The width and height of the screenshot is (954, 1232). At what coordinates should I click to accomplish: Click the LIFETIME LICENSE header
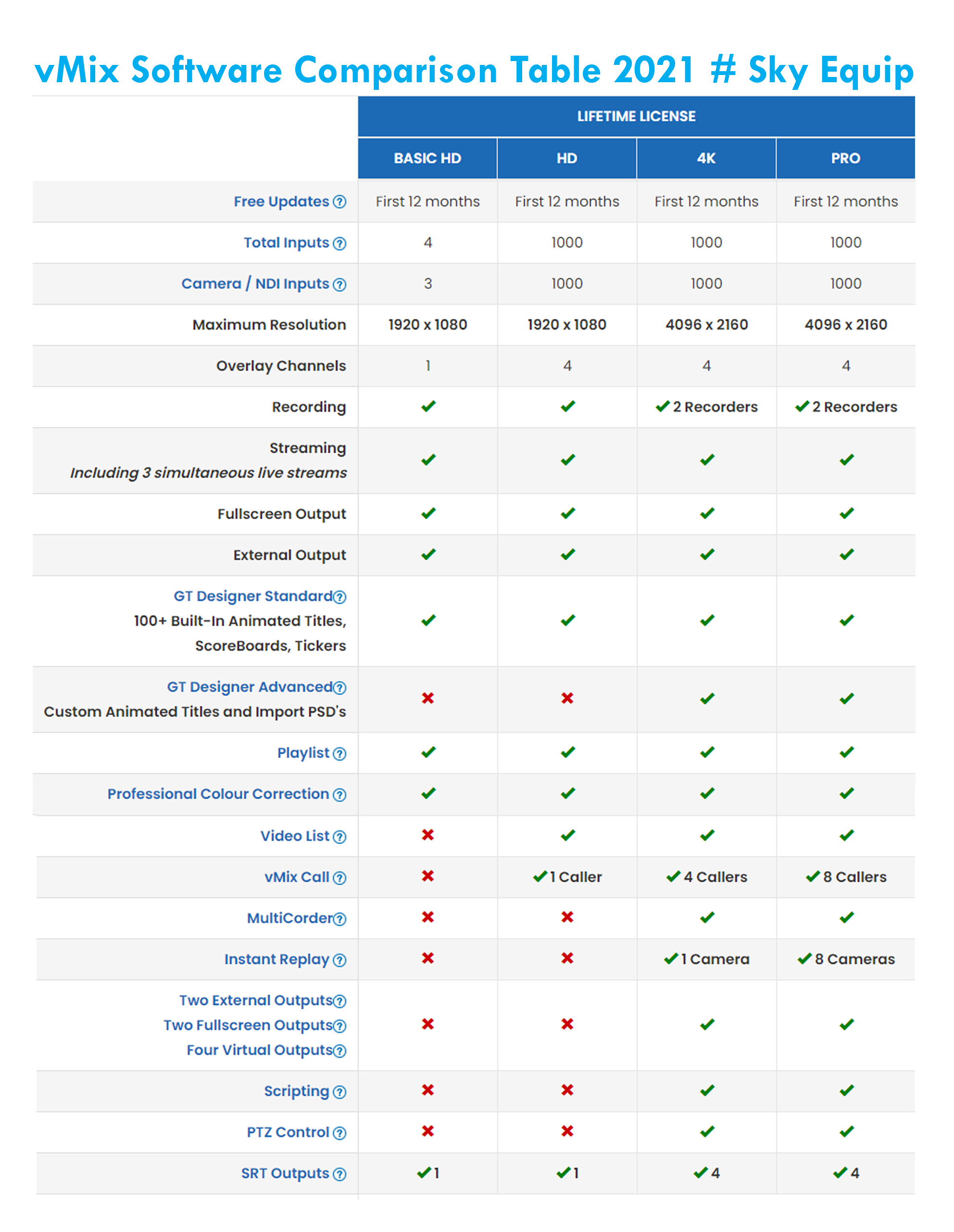coord(636,116)
